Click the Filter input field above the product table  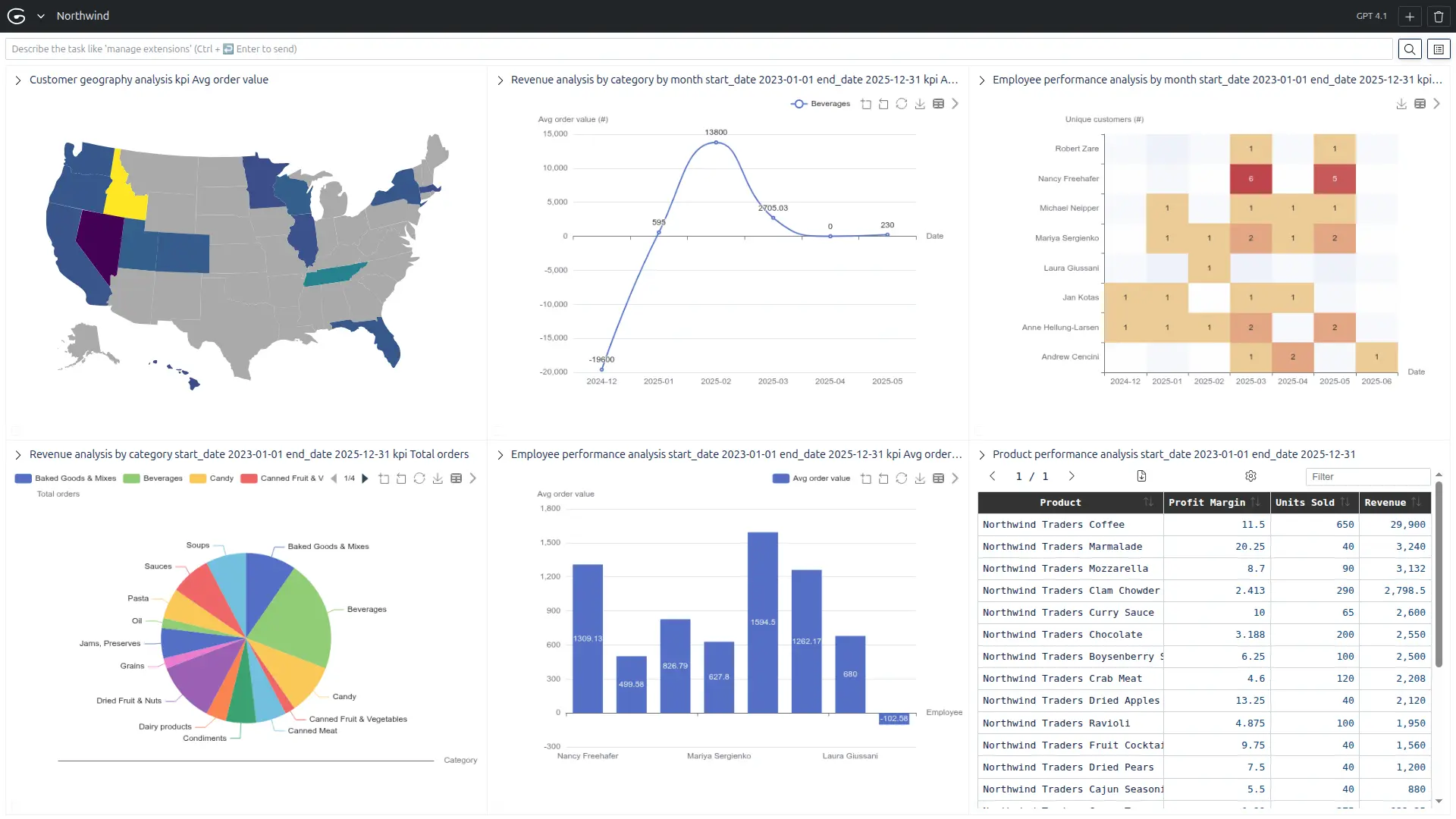pos(1367,476)
